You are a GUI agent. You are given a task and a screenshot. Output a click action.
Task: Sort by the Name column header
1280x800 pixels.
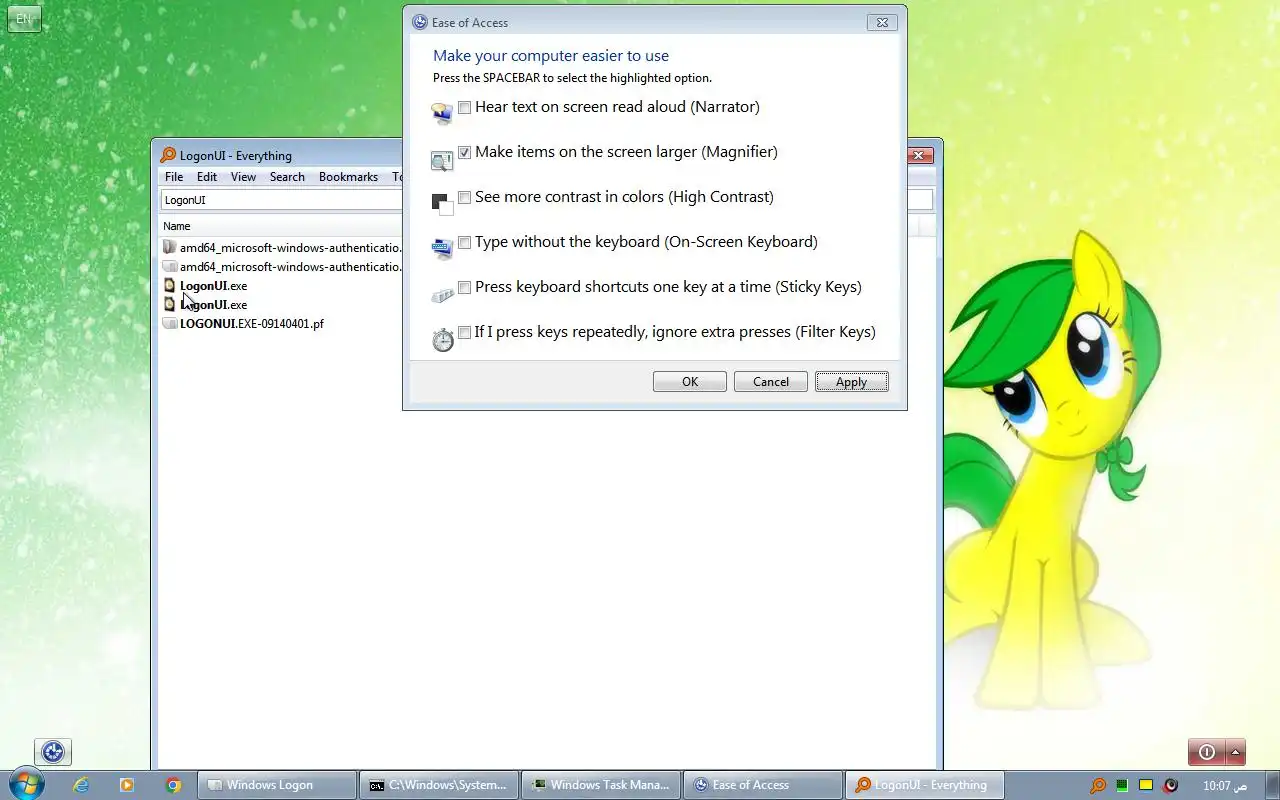pos(282,226)
